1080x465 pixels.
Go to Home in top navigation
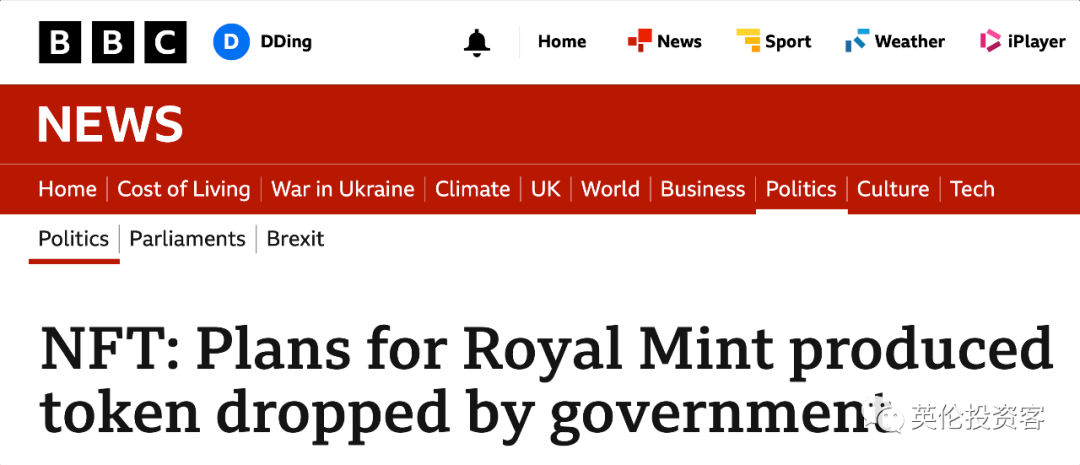click(x=562, y=41)
